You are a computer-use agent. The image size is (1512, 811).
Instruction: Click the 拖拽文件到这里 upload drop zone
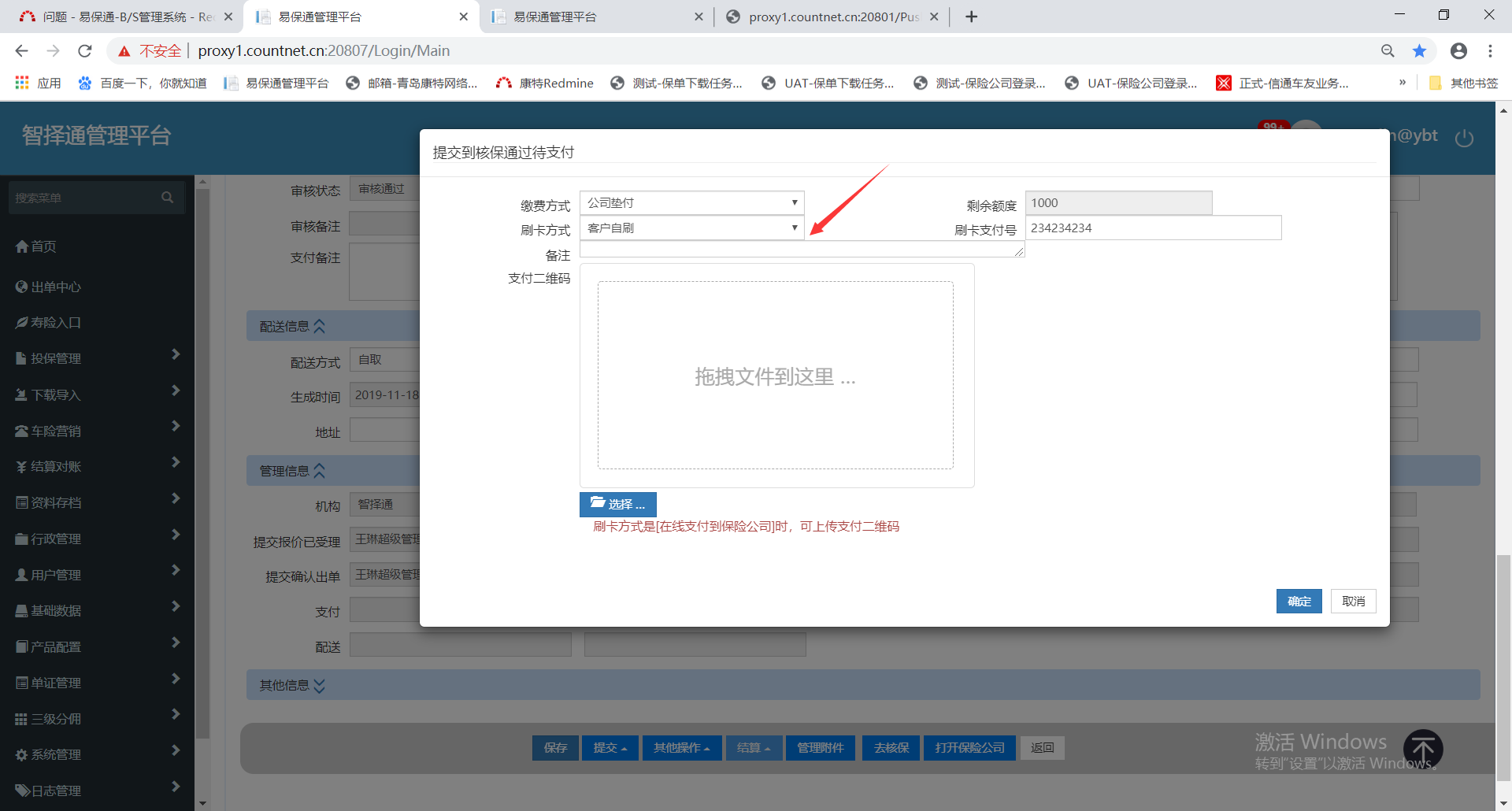tap(776, 376)
